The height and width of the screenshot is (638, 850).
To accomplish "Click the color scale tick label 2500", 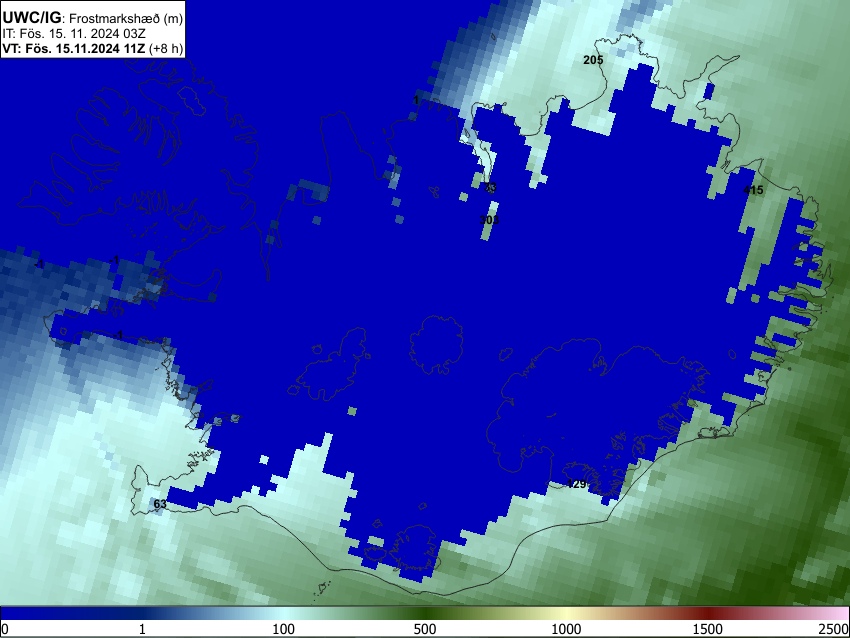I will (x=834, y=629).
